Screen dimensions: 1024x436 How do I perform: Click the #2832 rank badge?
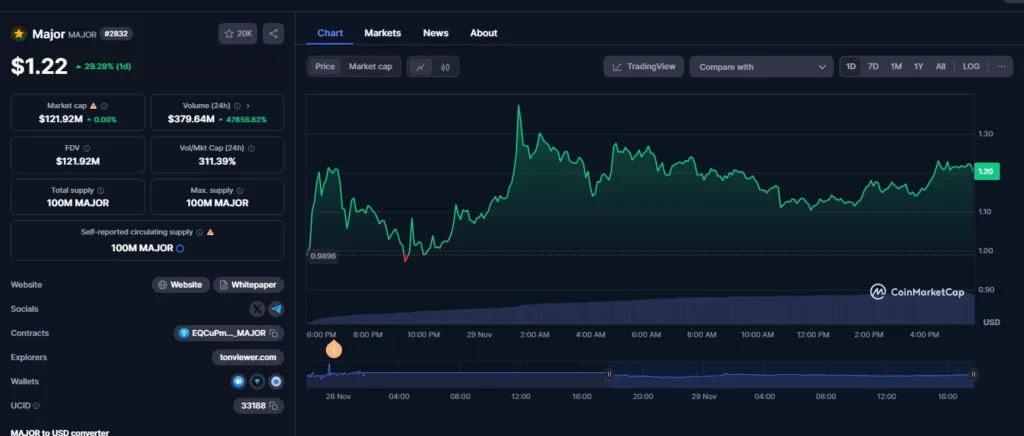pos(116,34)
